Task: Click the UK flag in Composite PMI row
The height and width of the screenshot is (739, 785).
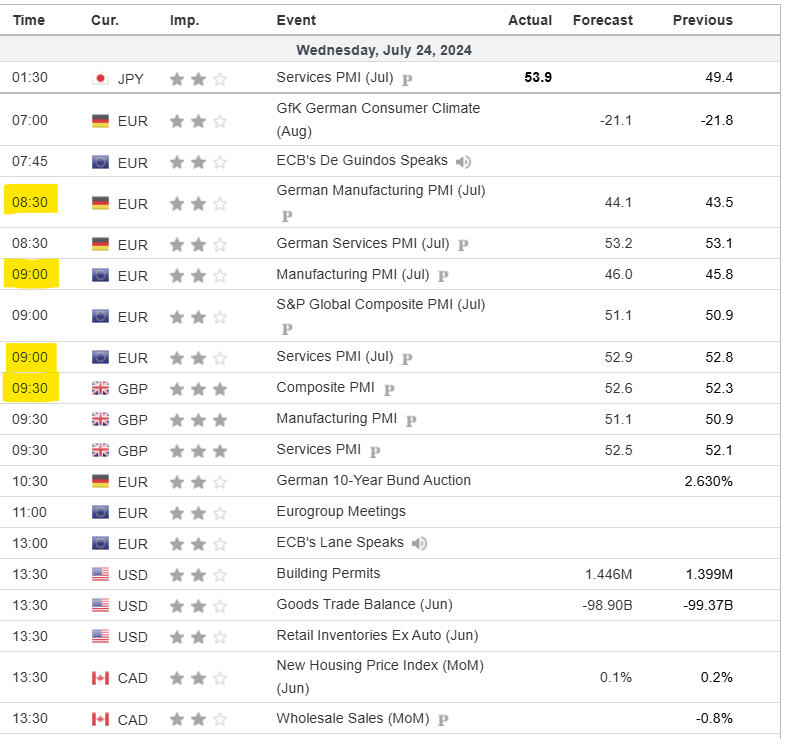Action: point(100,389)
